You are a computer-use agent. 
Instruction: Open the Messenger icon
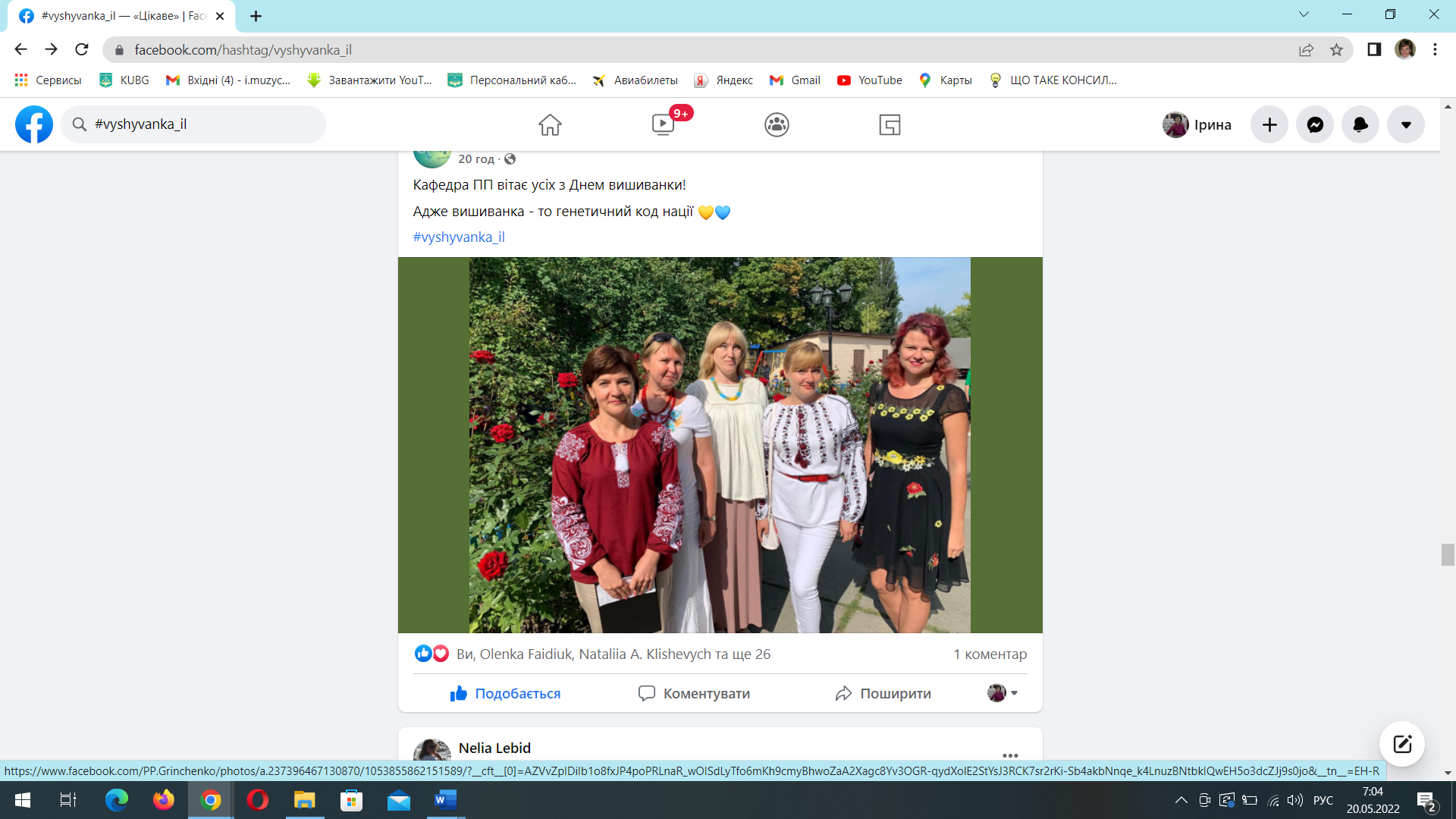tap(1315, 124)
